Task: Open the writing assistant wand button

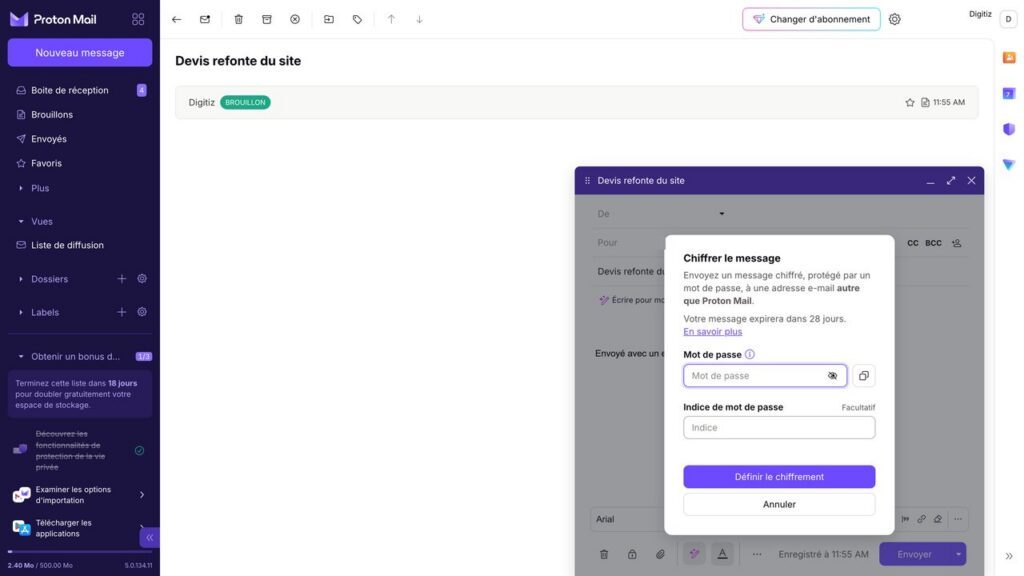Action: pos(694,554)
